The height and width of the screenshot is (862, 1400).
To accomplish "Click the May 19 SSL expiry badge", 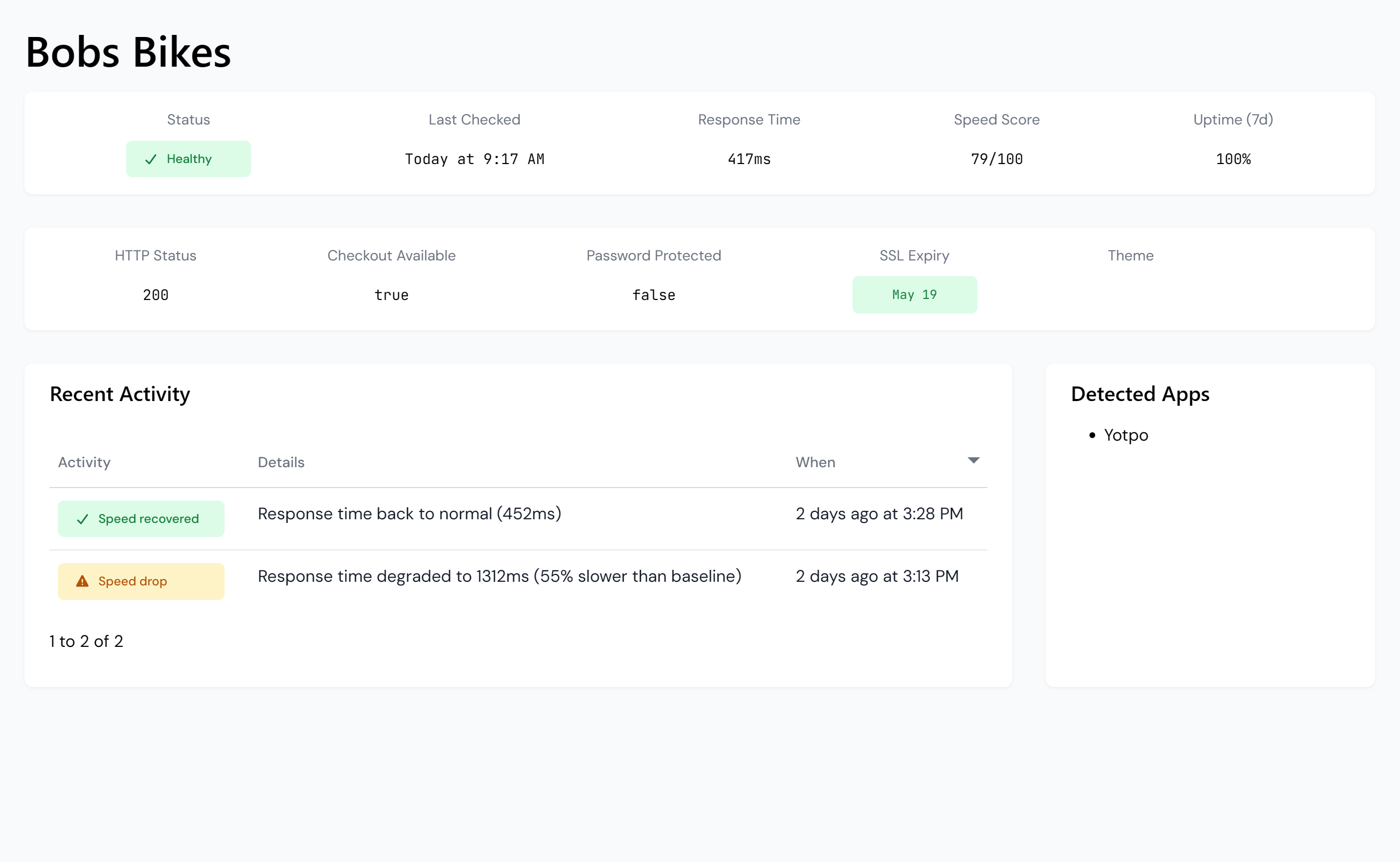I will 914,294.
